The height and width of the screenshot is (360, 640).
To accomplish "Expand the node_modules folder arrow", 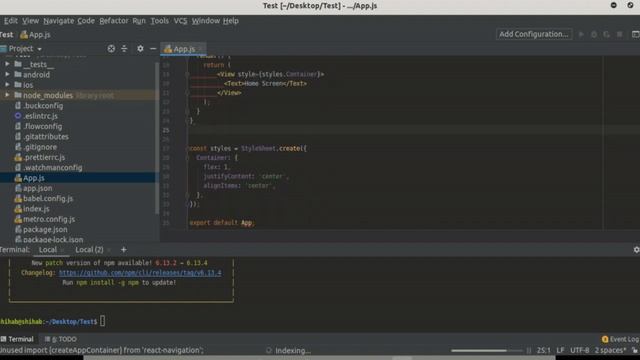I will click(7, 95).
